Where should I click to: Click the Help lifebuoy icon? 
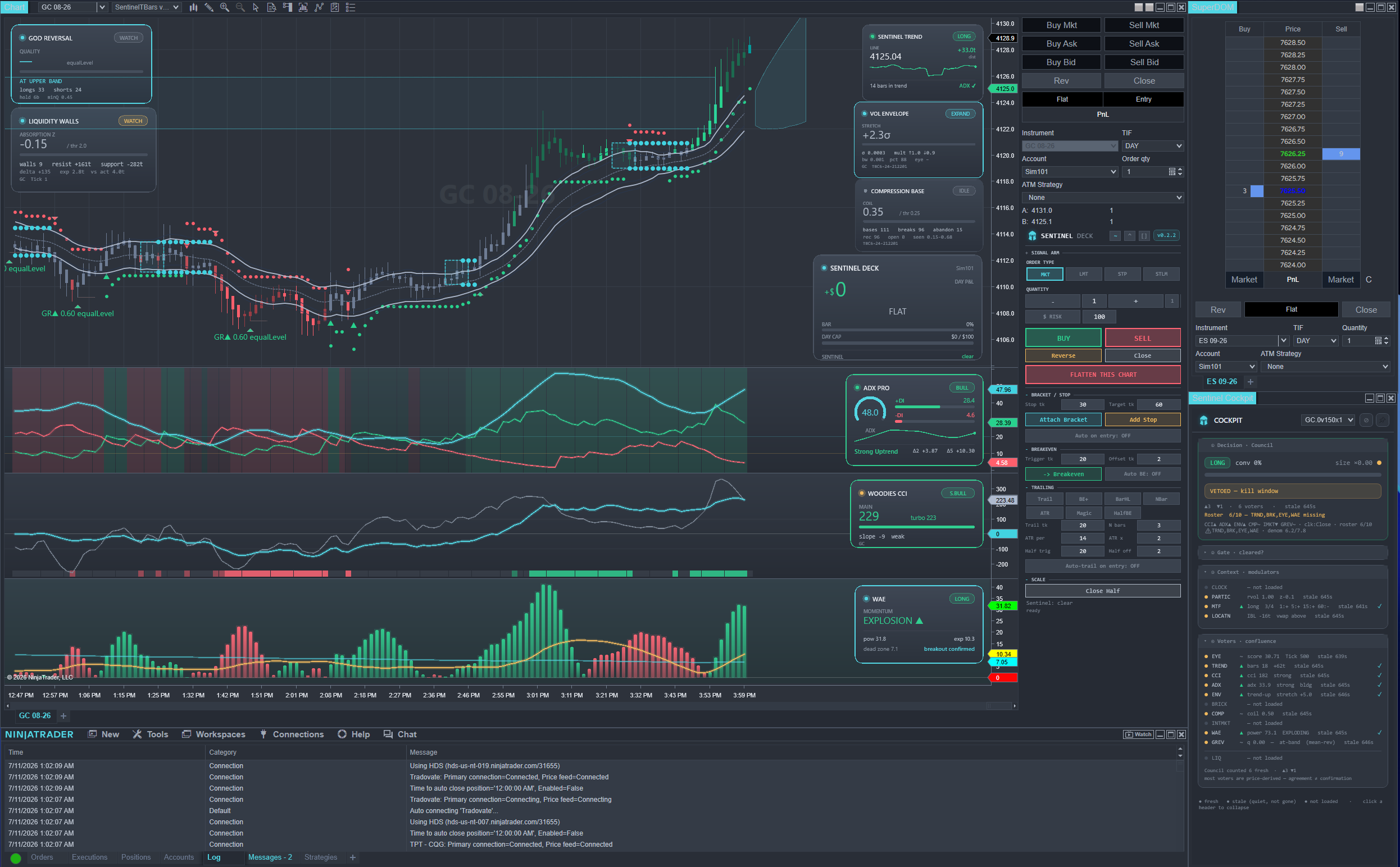[342, 734]
